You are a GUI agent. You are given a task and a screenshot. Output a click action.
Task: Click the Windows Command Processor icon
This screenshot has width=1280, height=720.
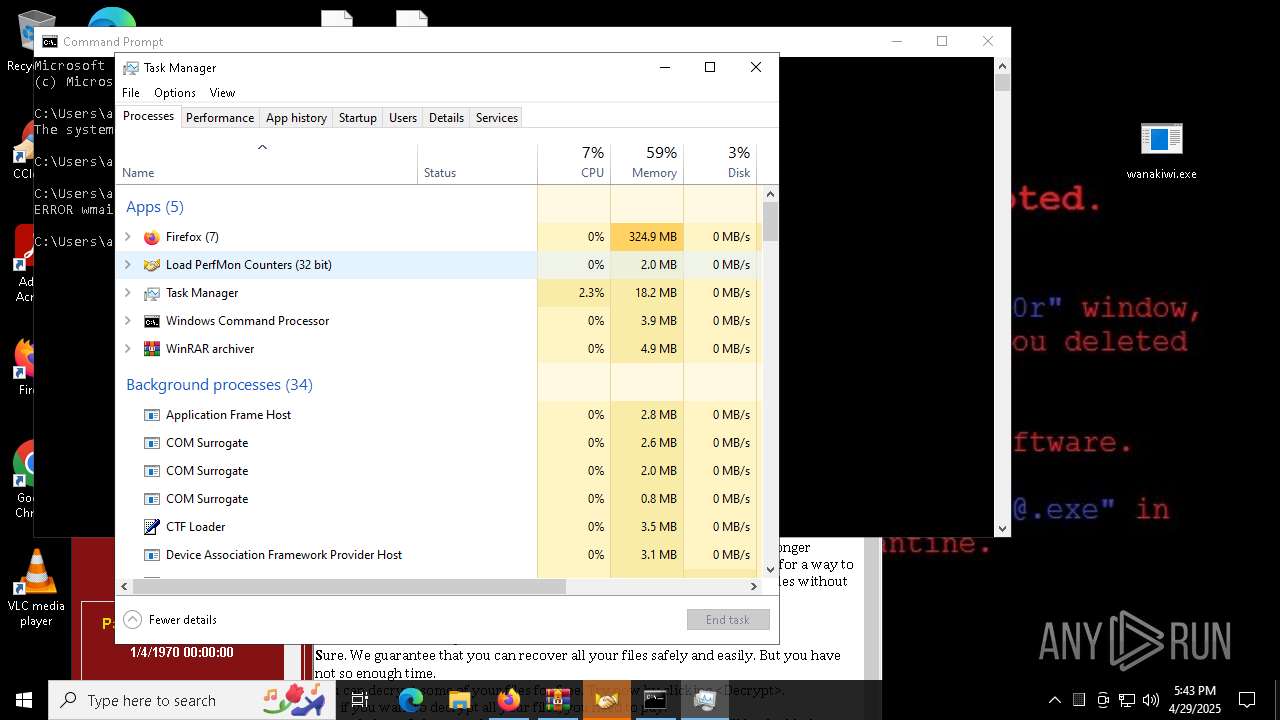coord(151,321)
